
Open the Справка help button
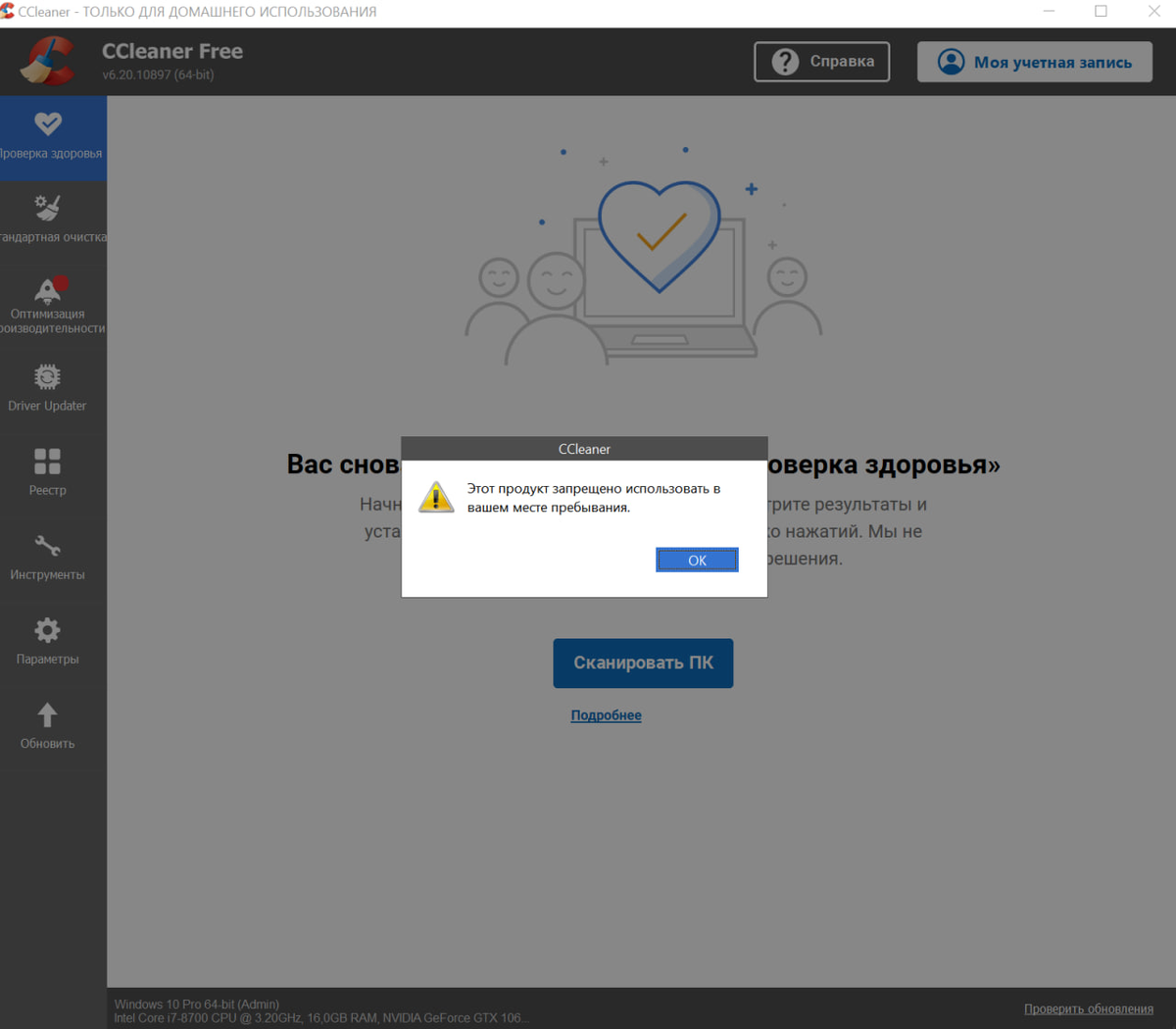(x=822, y=62)
